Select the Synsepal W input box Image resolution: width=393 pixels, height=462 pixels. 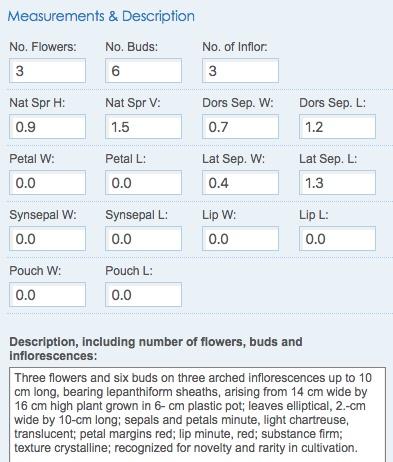[x=47, y=239]
